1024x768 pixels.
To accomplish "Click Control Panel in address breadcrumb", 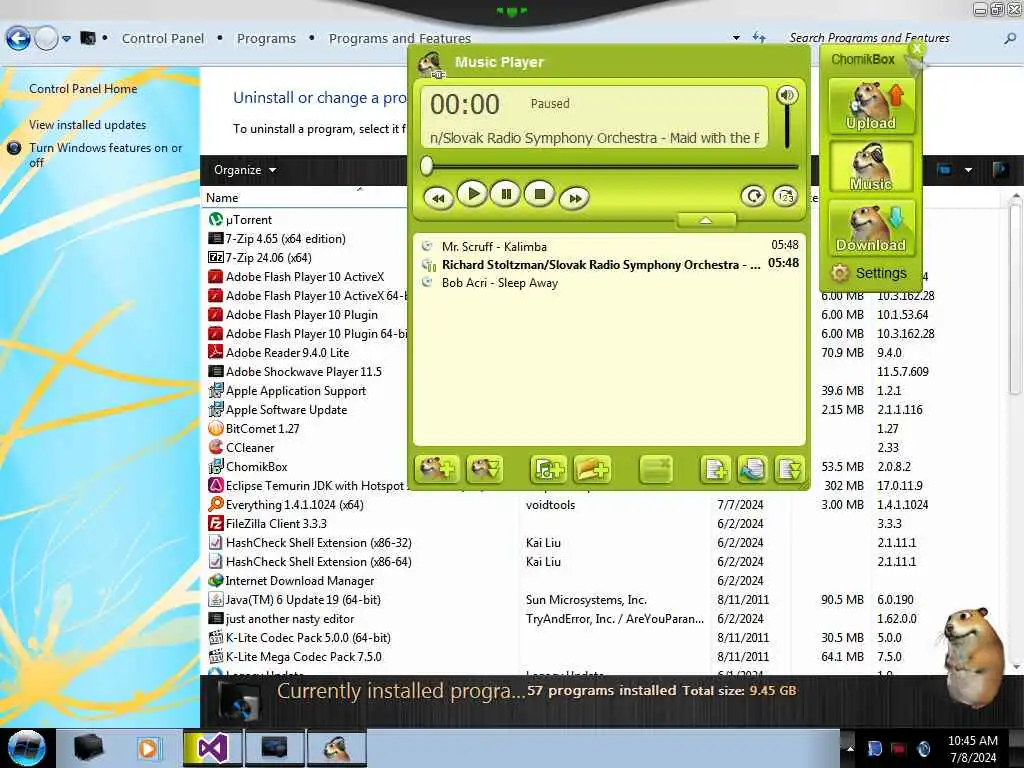I will tap(163, 39).
